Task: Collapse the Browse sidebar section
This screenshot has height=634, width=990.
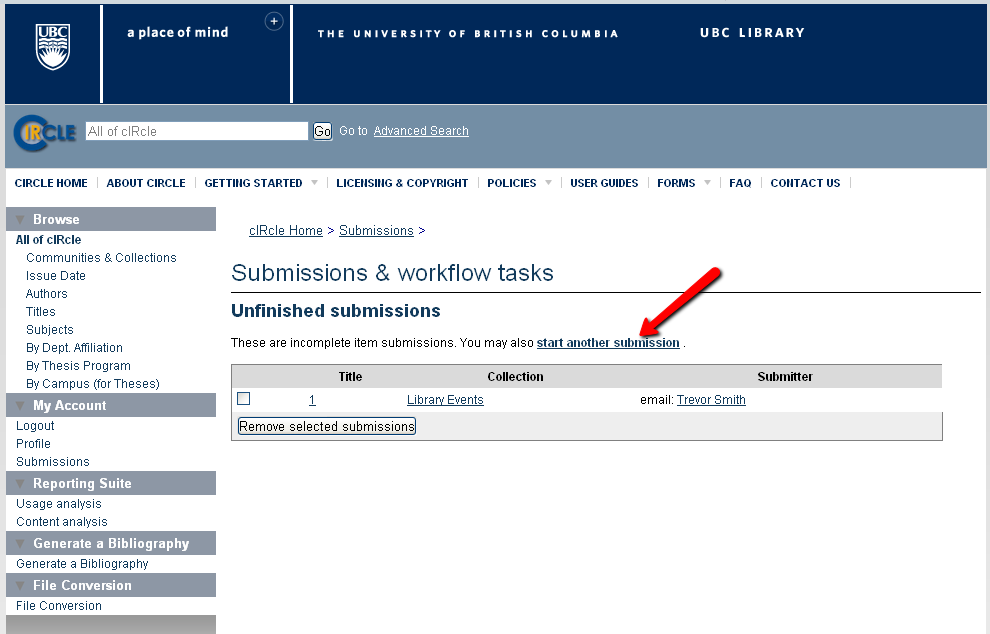Action: 20,220
